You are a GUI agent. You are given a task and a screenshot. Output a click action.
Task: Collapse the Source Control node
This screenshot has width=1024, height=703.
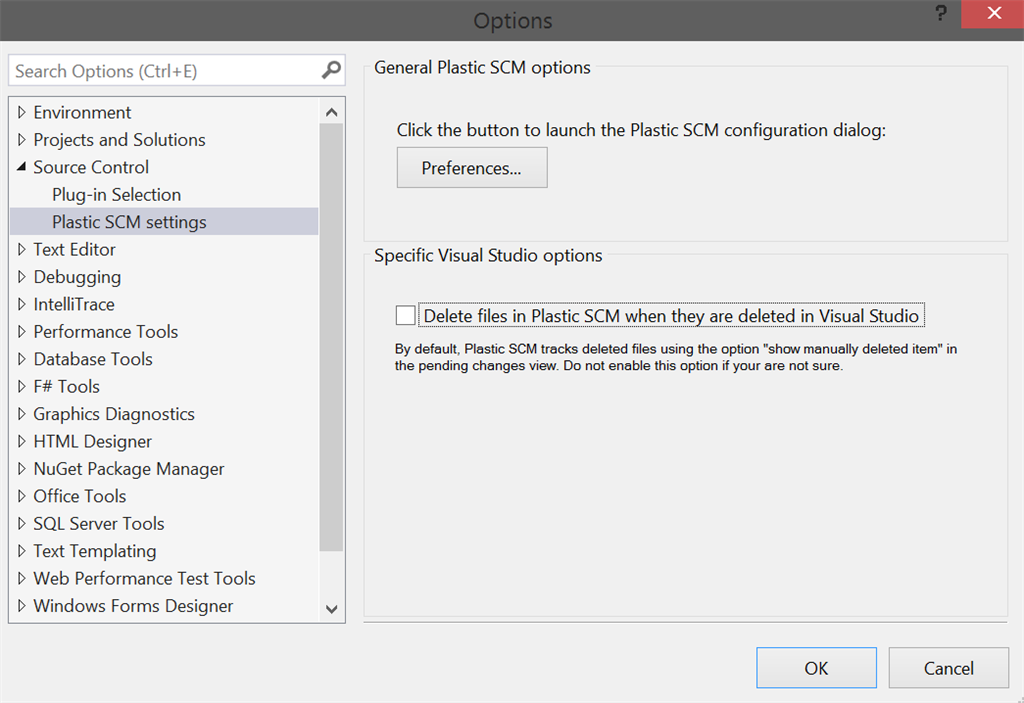pos(22,167)
